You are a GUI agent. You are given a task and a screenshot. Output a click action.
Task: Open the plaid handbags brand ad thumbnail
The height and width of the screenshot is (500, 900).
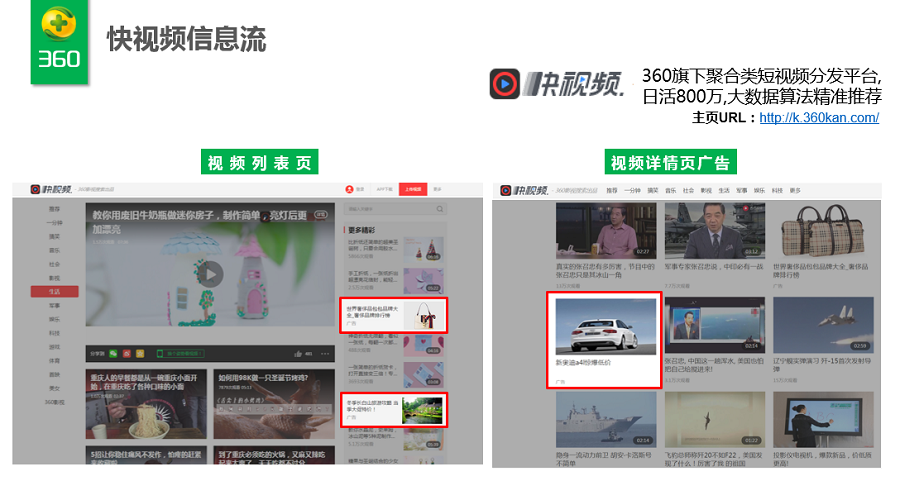pyautogui.click(x=823, y=231)
